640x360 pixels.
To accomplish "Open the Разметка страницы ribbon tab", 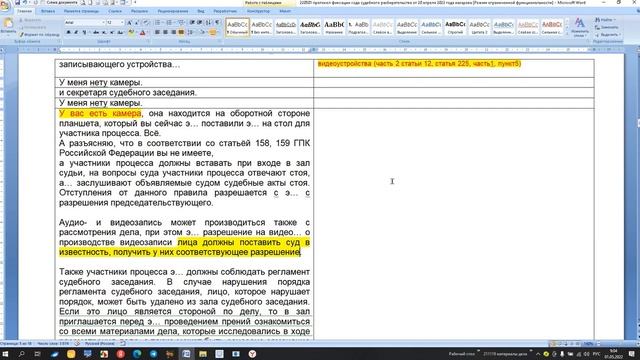I will 82,11.
